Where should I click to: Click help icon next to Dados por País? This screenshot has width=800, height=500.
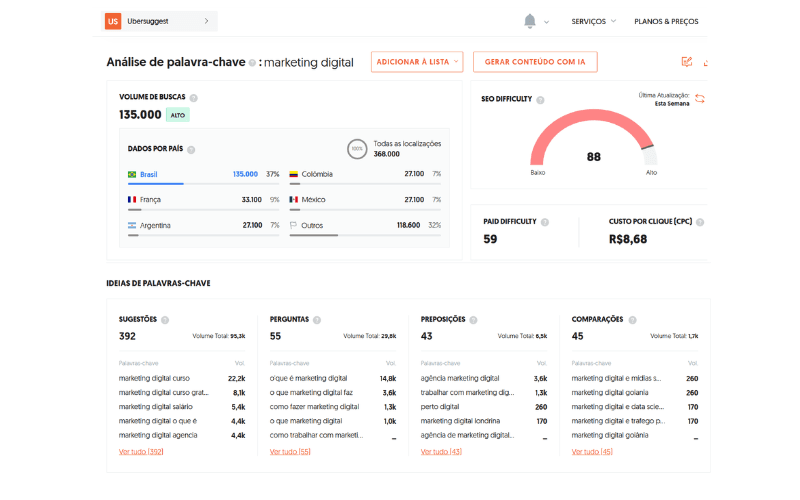(x=191, y=149)
